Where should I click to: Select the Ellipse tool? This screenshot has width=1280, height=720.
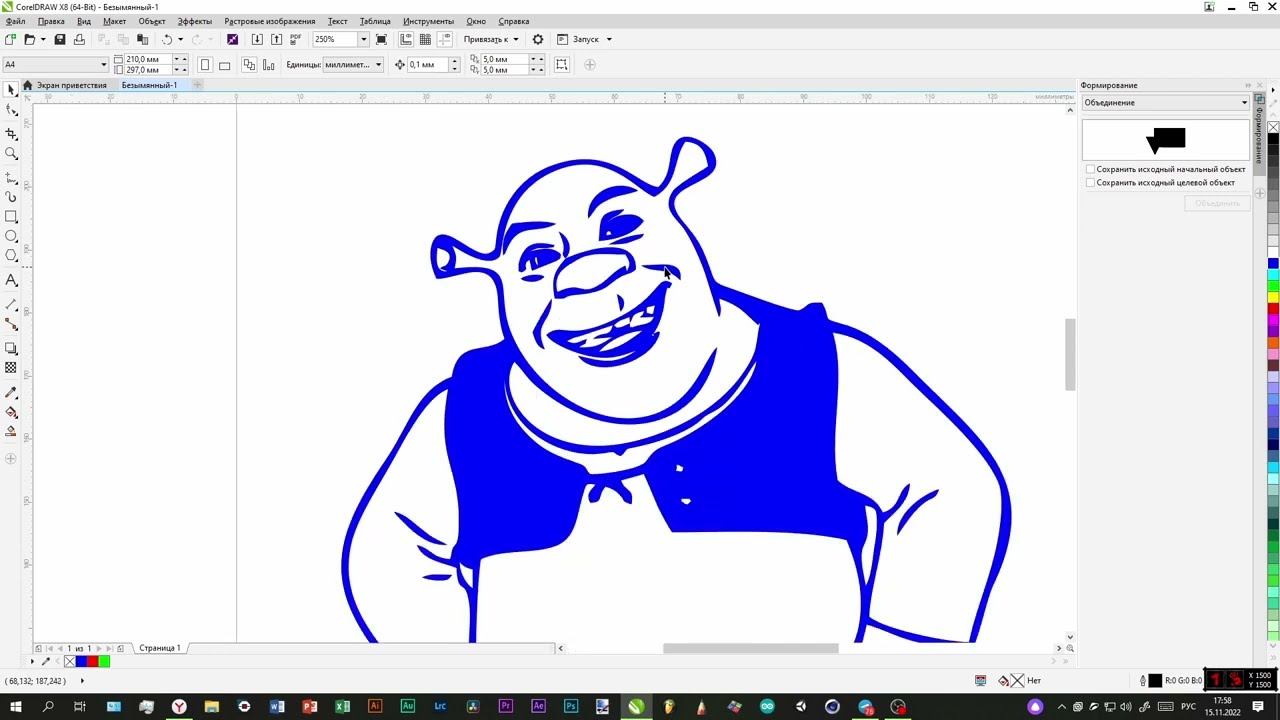[x=11, y=236]
